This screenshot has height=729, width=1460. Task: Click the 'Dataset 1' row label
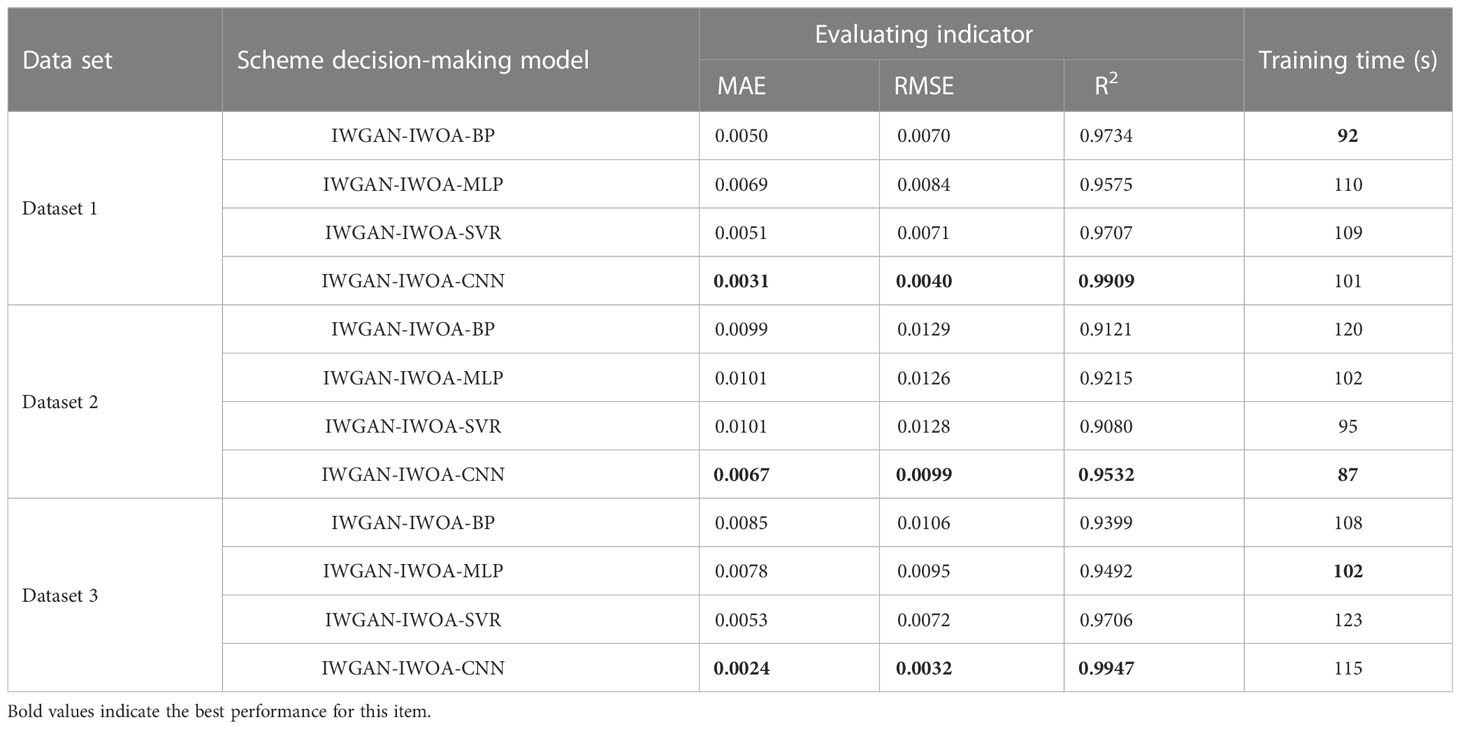[60, 209]
